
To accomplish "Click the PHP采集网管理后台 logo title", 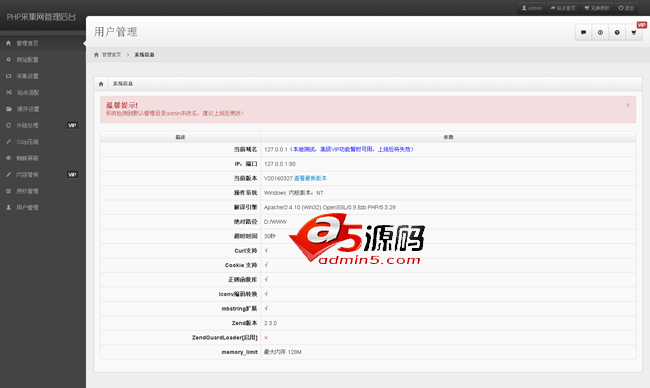I will [x=41, y=17].
